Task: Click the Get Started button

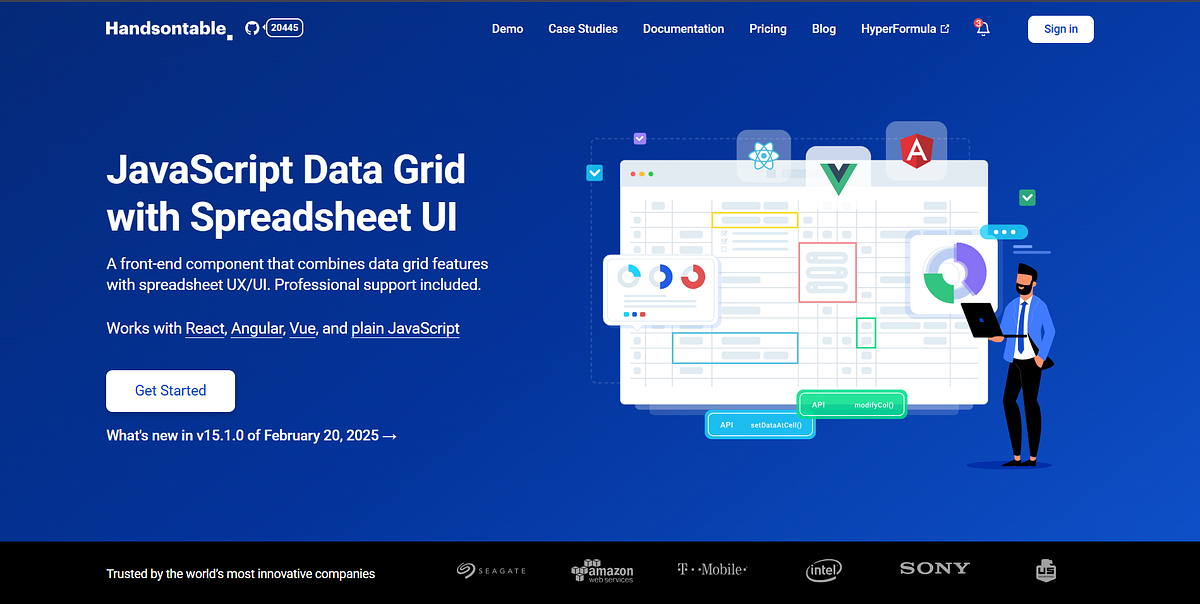Action: [170, 391]
